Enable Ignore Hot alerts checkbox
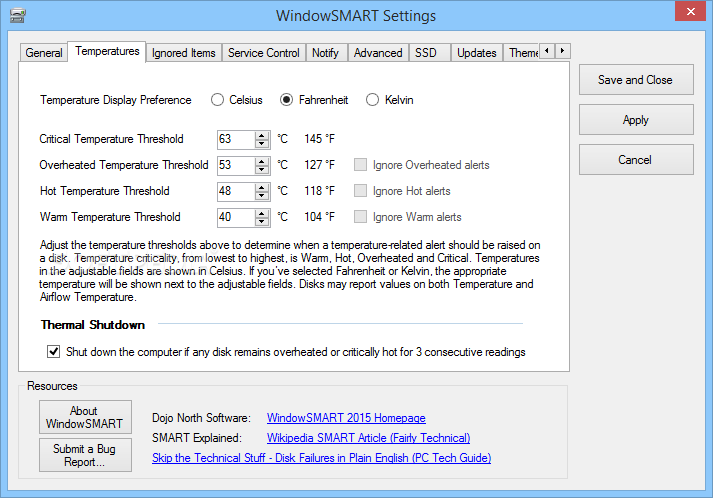Screen dimensions: 713x498 [360, 191]
